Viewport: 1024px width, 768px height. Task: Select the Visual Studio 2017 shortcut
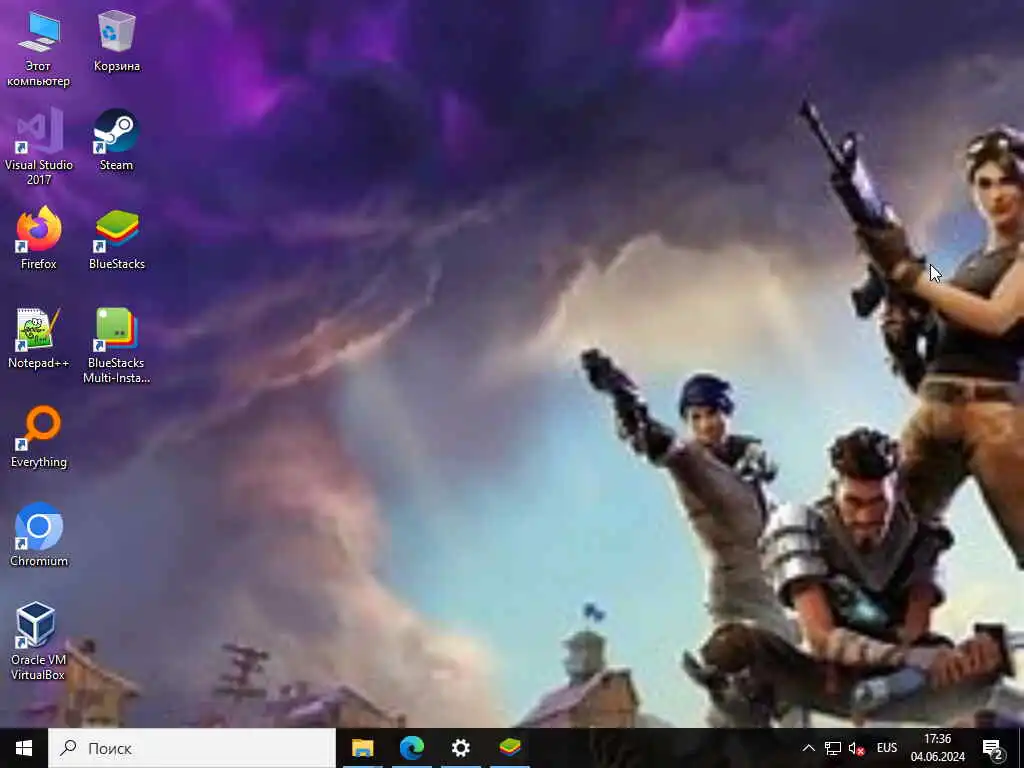[x=39, y=148]
